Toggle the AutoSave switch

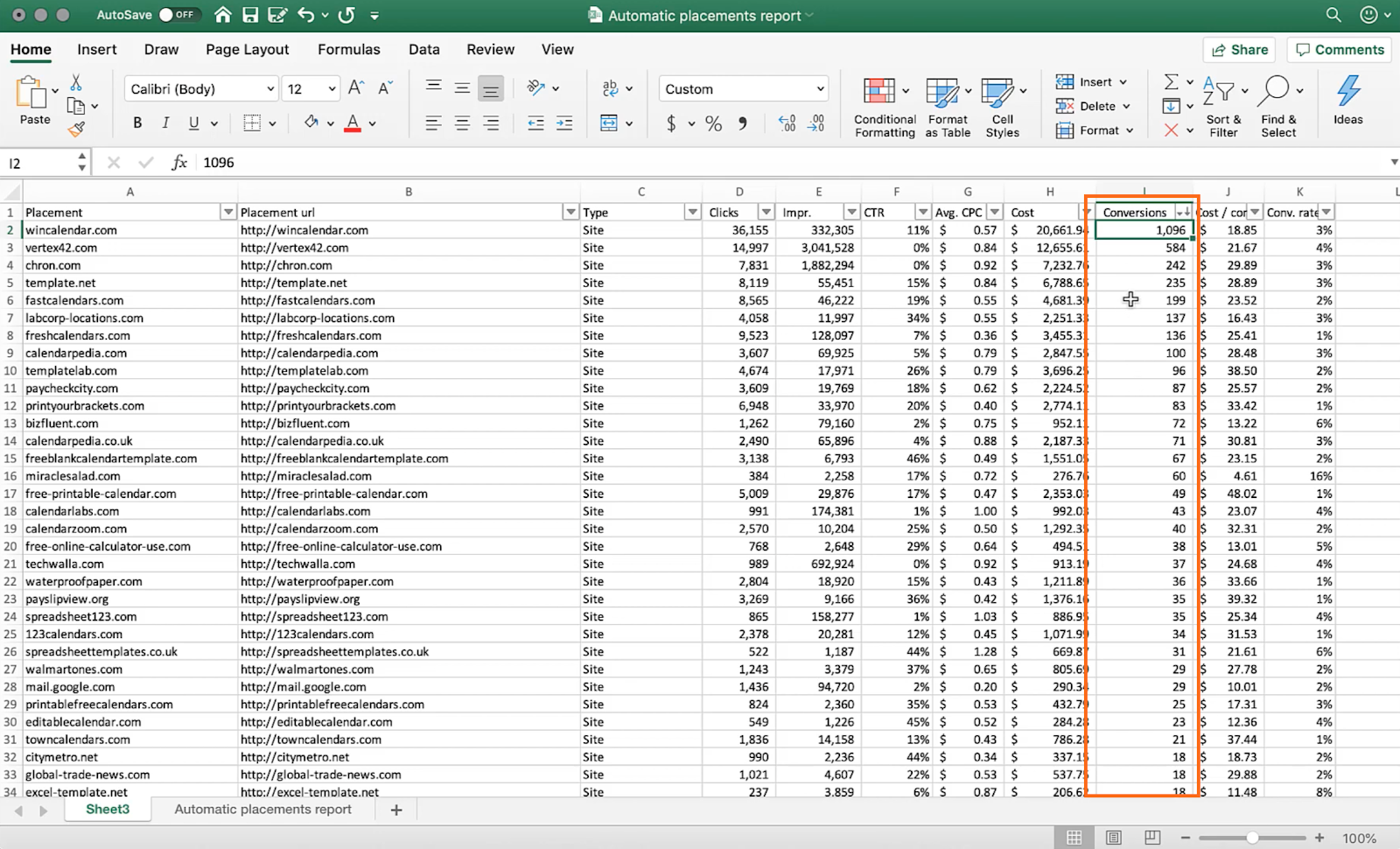pos(178,15)
